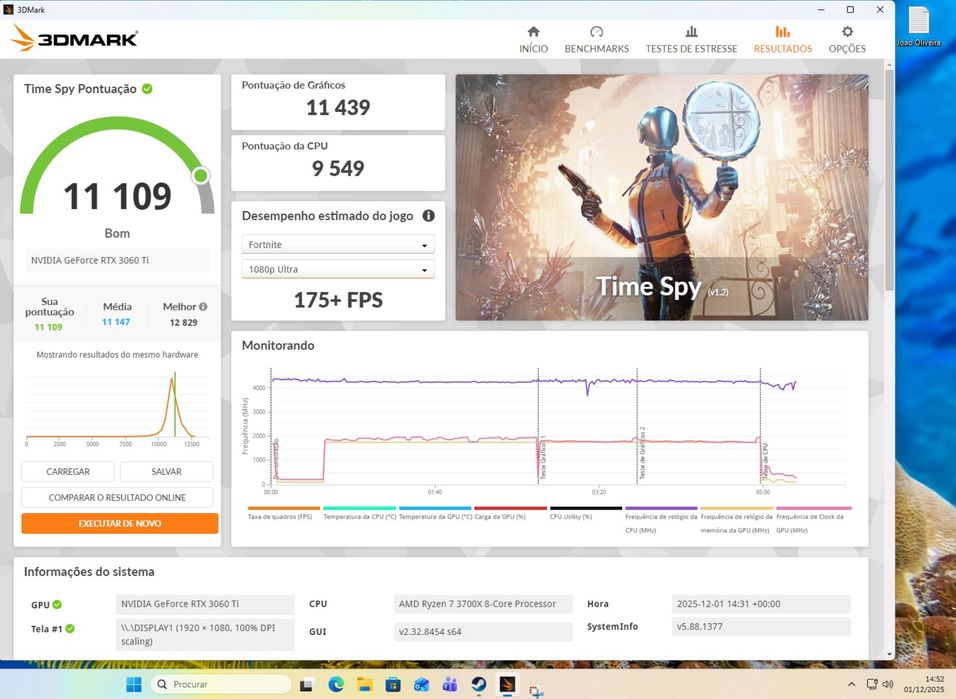The image size is (956, 699).
Task: Open Joao Oliveira desktop file
Action: [x=918, y=27]
